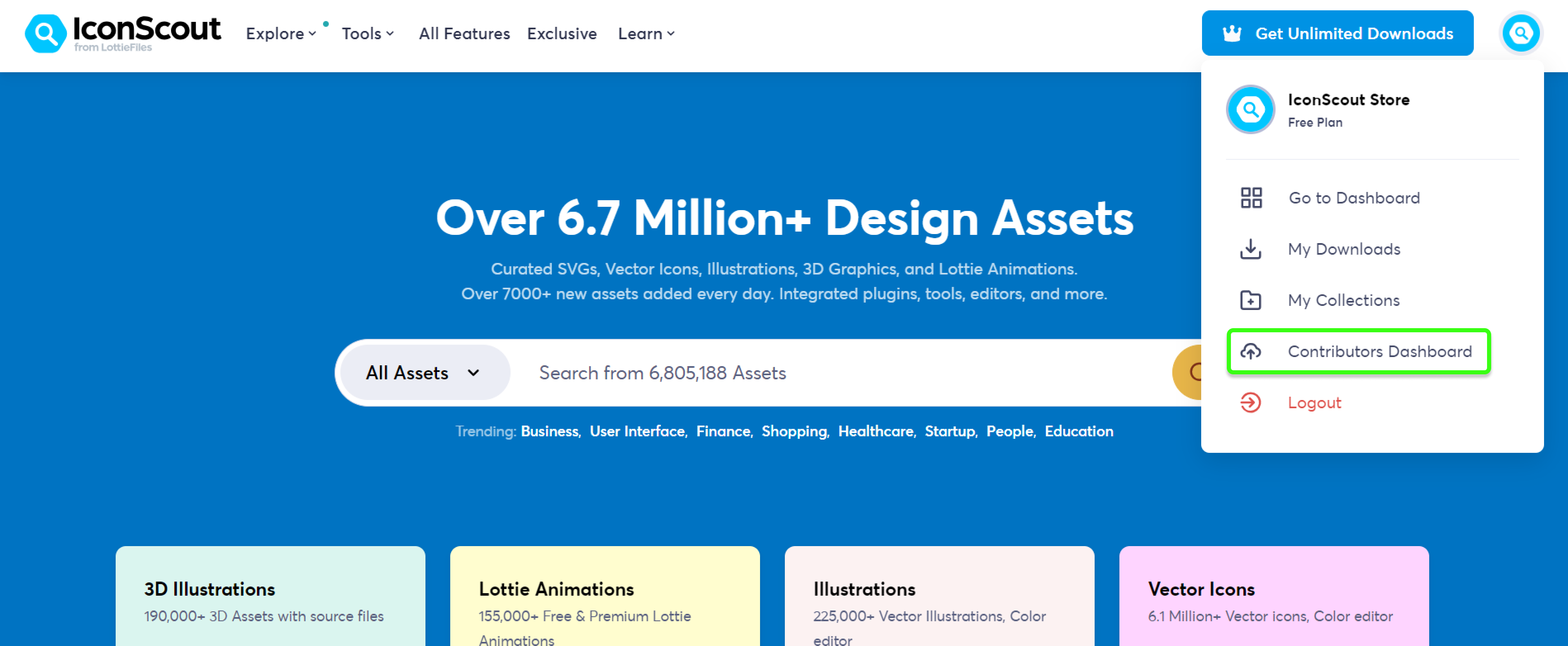Screen dimensions: 1568x646
Task: Click the folder-plus icon beside My Collections
Action: (1251, 300)
